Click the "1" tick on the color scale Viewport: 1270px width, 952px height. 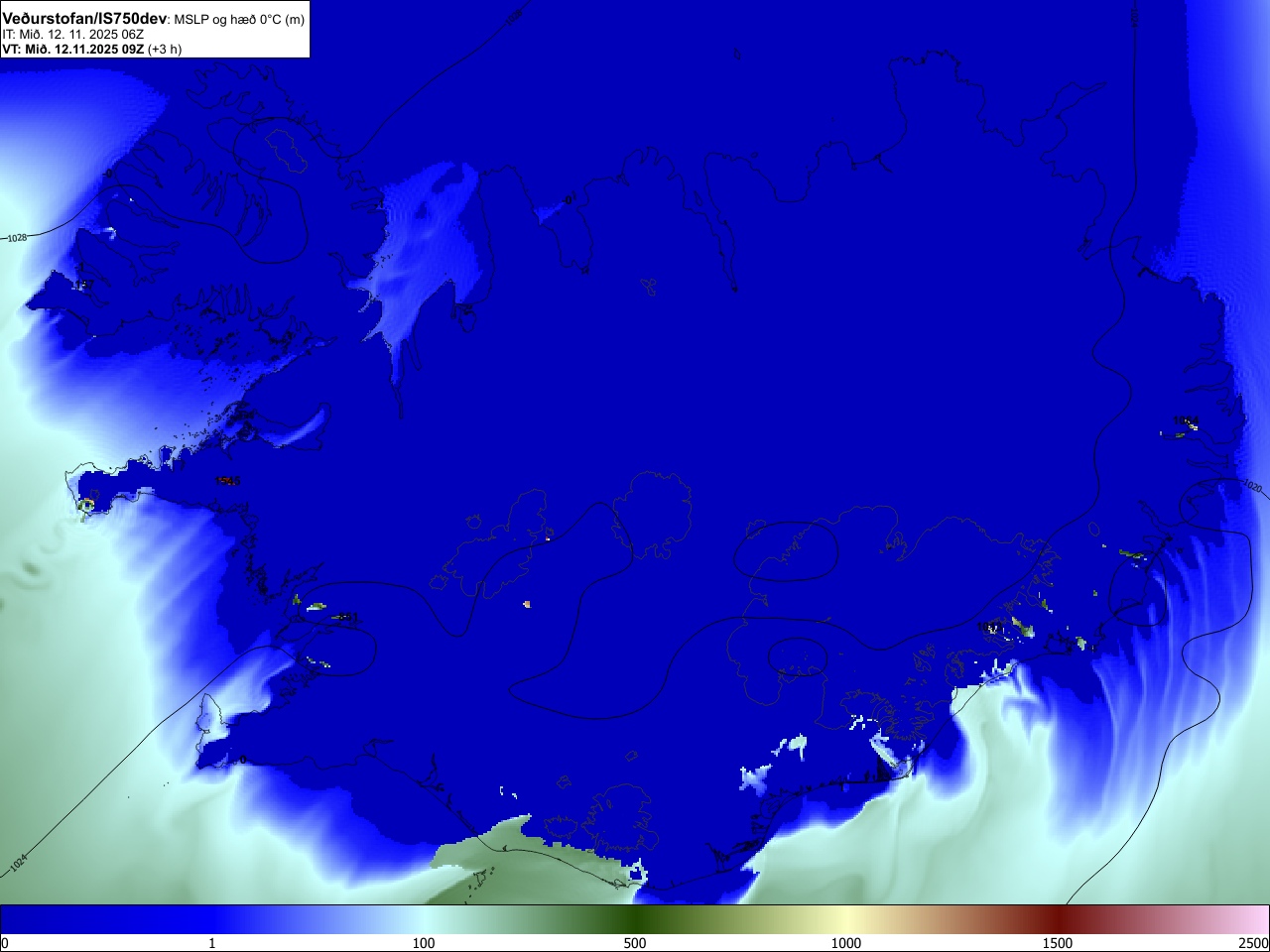pyautogui.click(x=211, y=943)
